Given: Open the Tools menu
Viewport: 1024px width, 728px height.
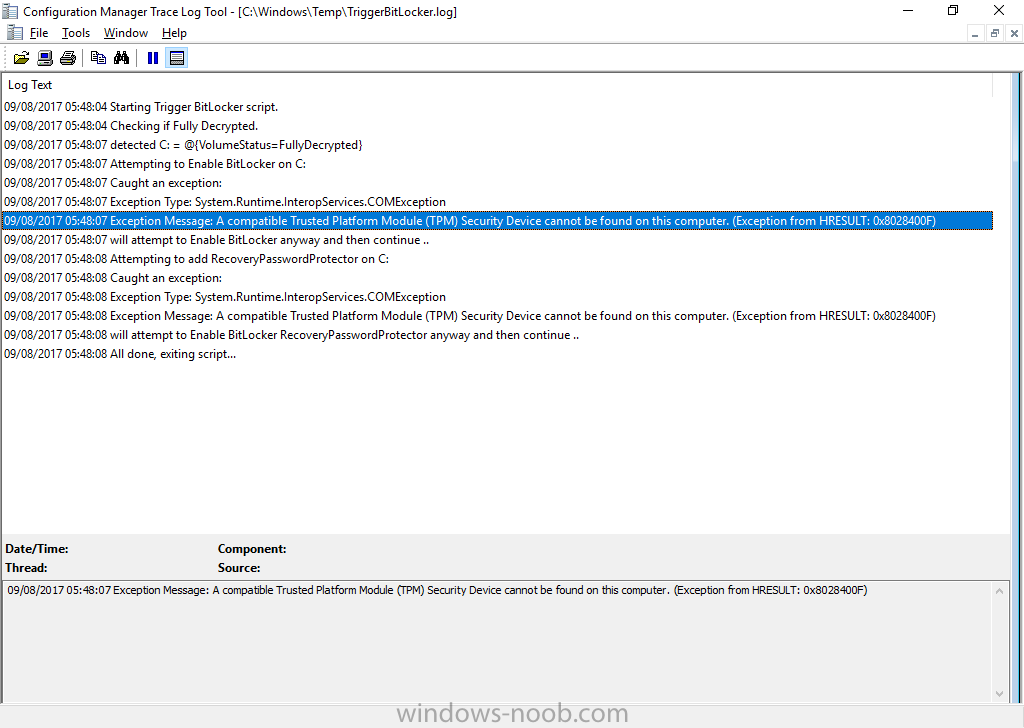Looking at the screenshot, I should coord(76,33).
